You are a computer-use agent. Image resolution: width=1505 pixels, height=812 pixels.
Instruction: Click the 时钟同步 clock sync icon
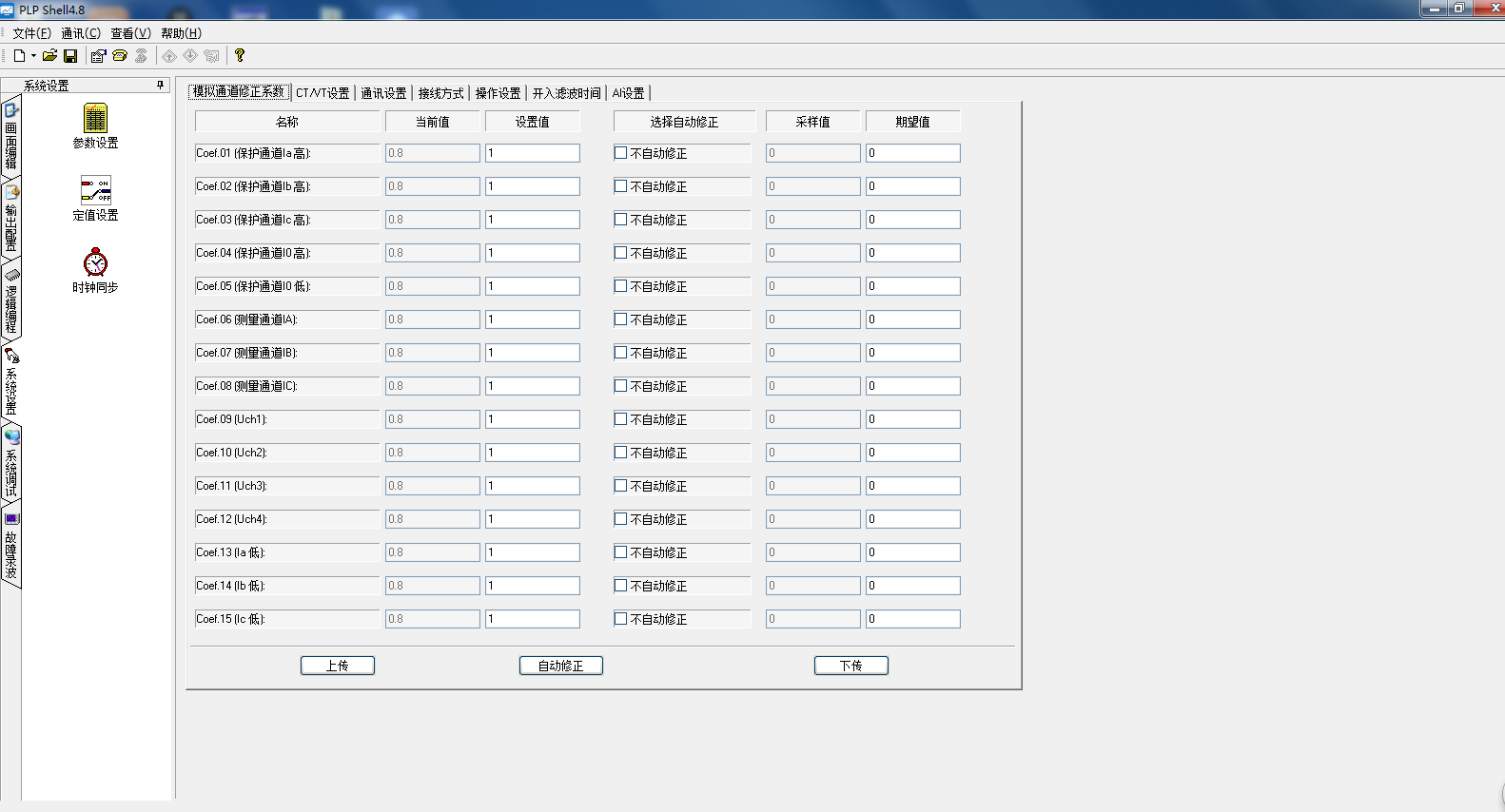coord(95,263)
